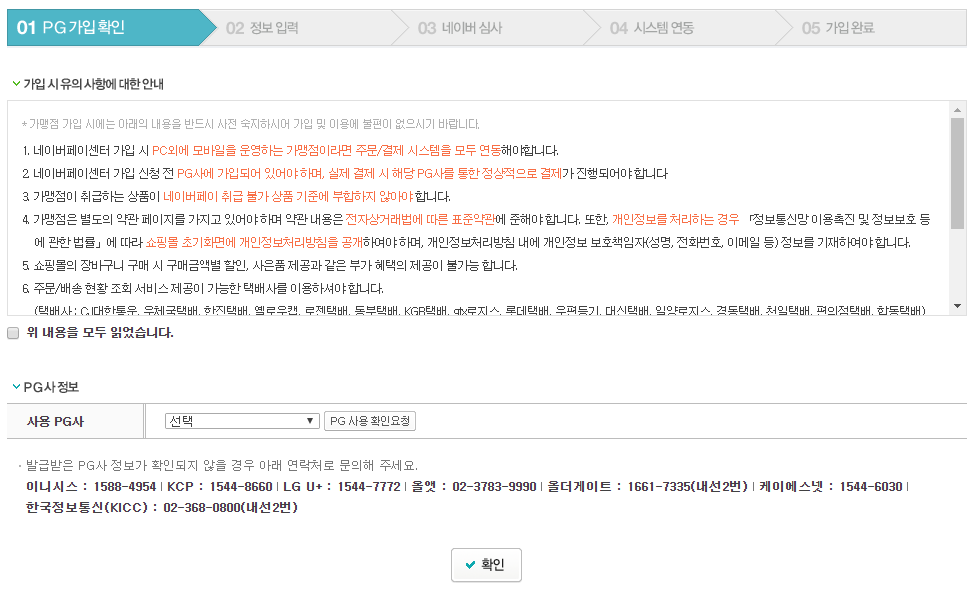Collapse the 'PG사 정보' section chevron
The height and width of the screenshot is (591, 975).
click(16, 386)
